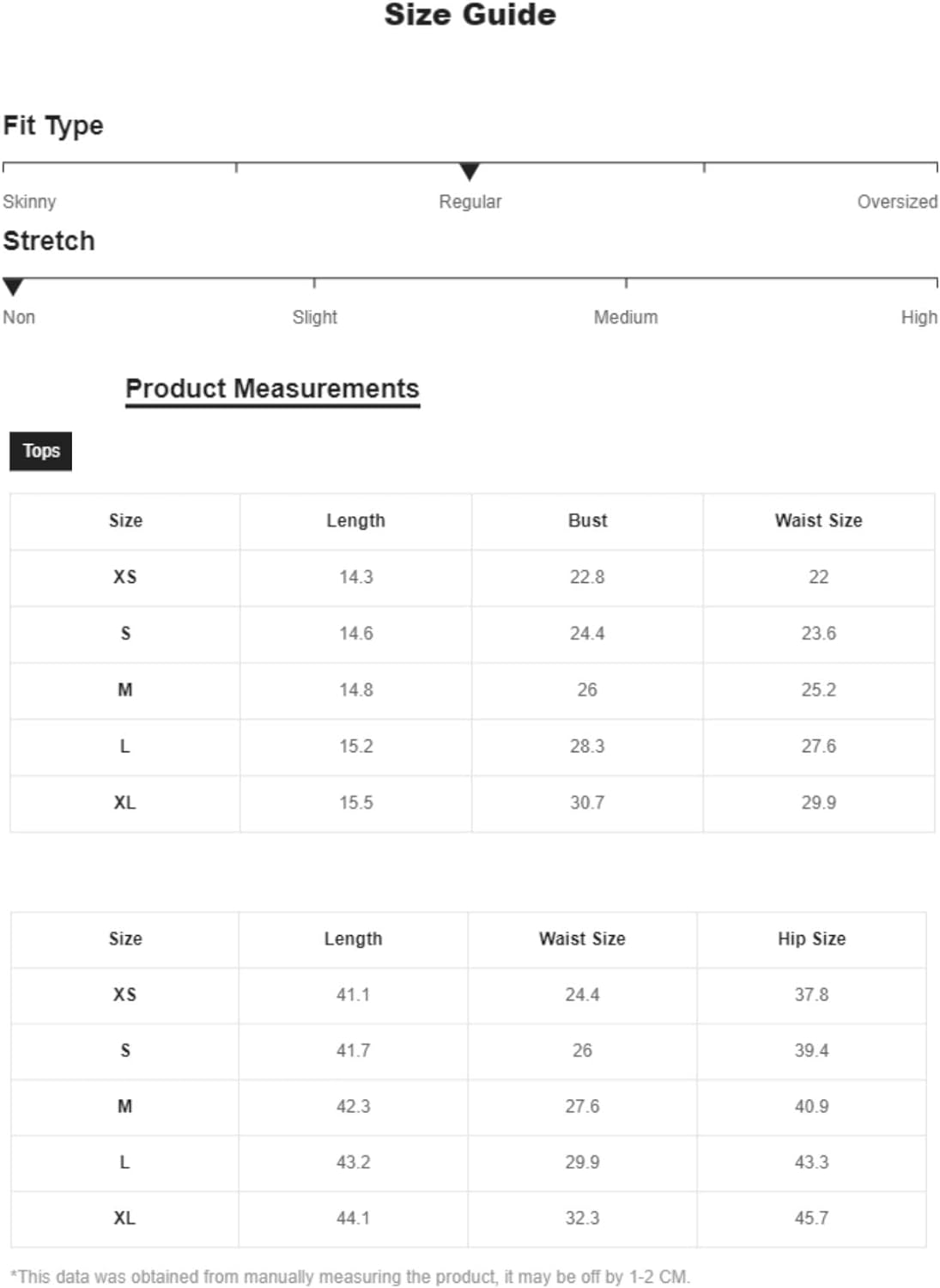Screen dimensions: 940x1288
Task: Select the XS row in Tops table
Action: click(x=472, y=577)
